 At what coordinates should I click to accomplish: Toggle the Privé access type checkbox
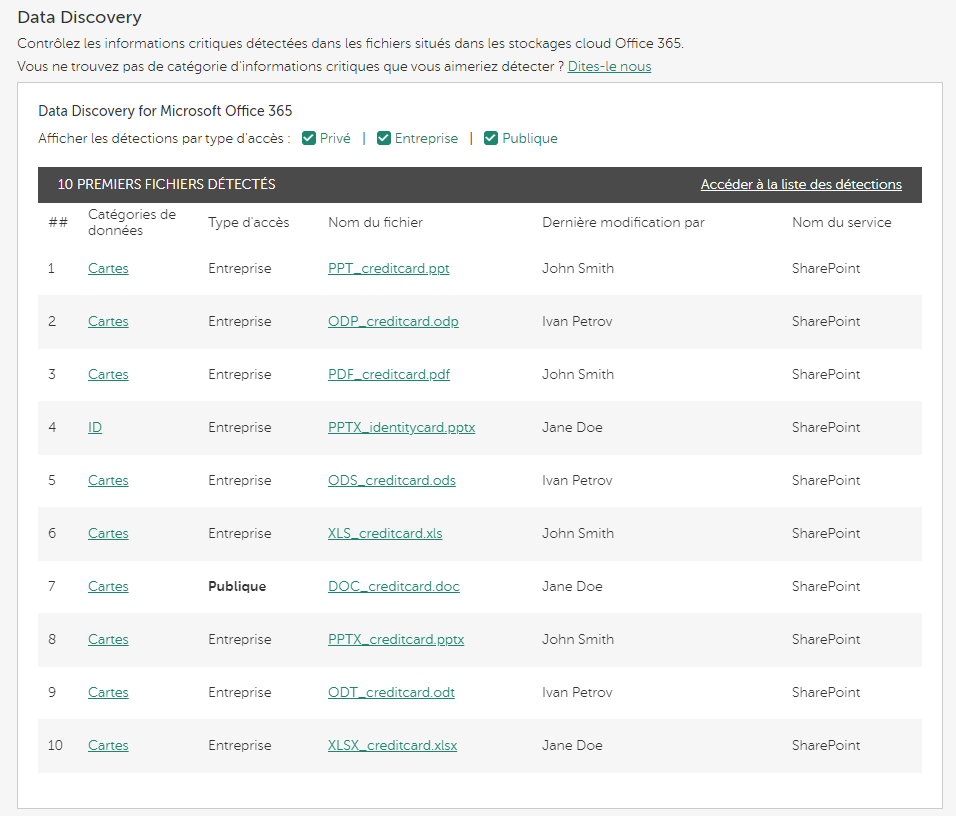click(310, 139)
